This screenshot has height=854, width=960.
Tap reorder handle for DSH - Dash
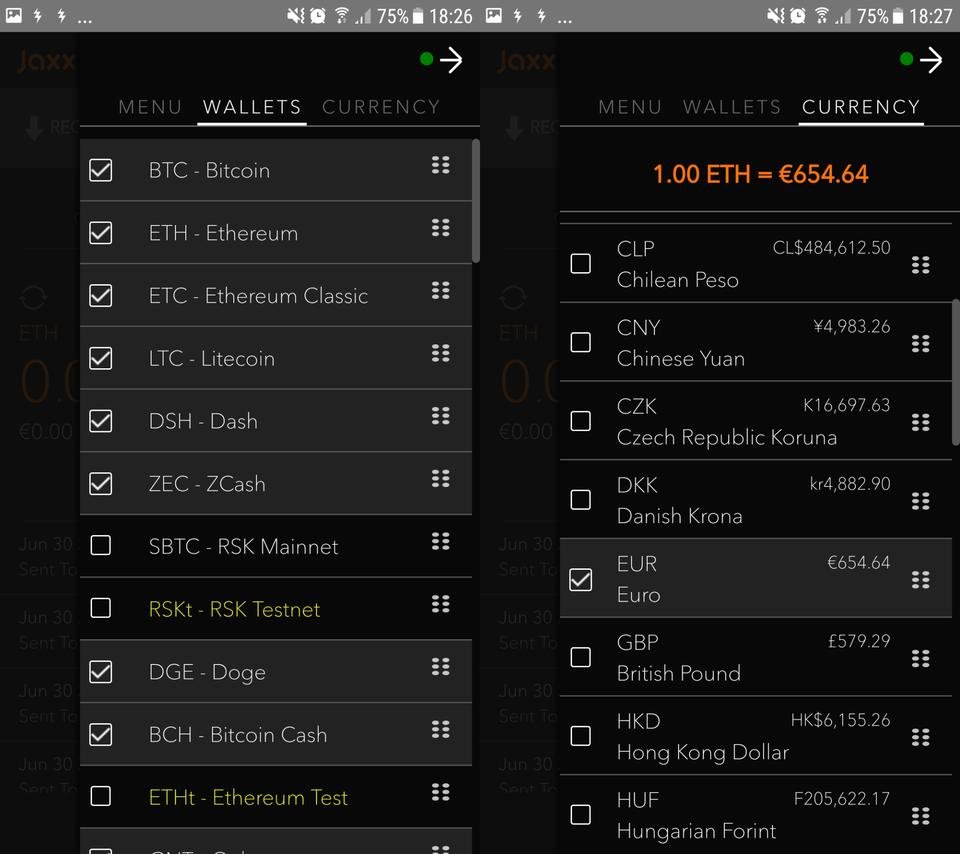click(441, 416)
